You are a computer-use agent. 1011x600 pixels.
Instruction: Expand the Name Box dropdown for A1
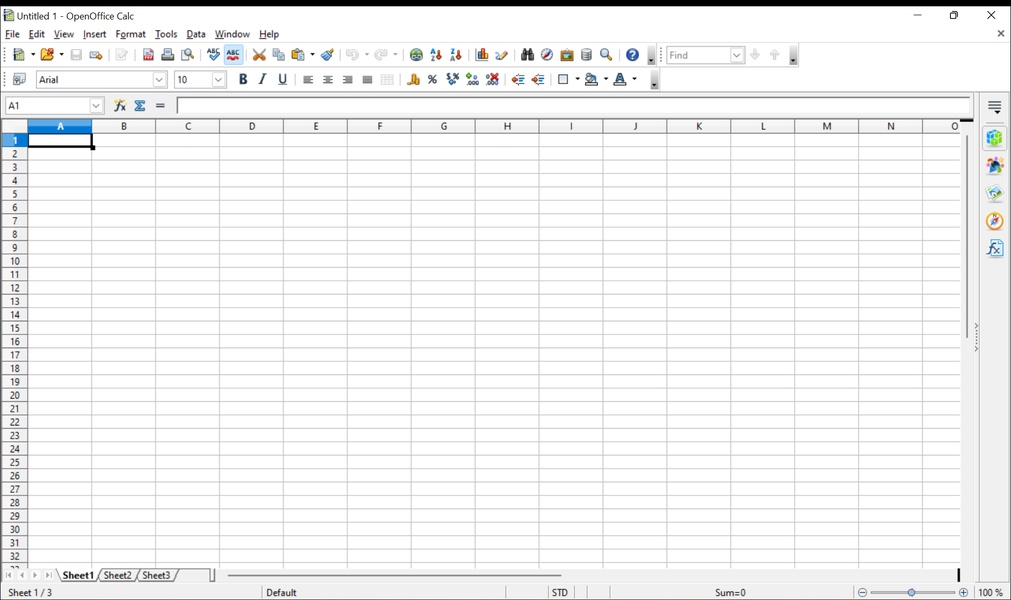point(96,106)
